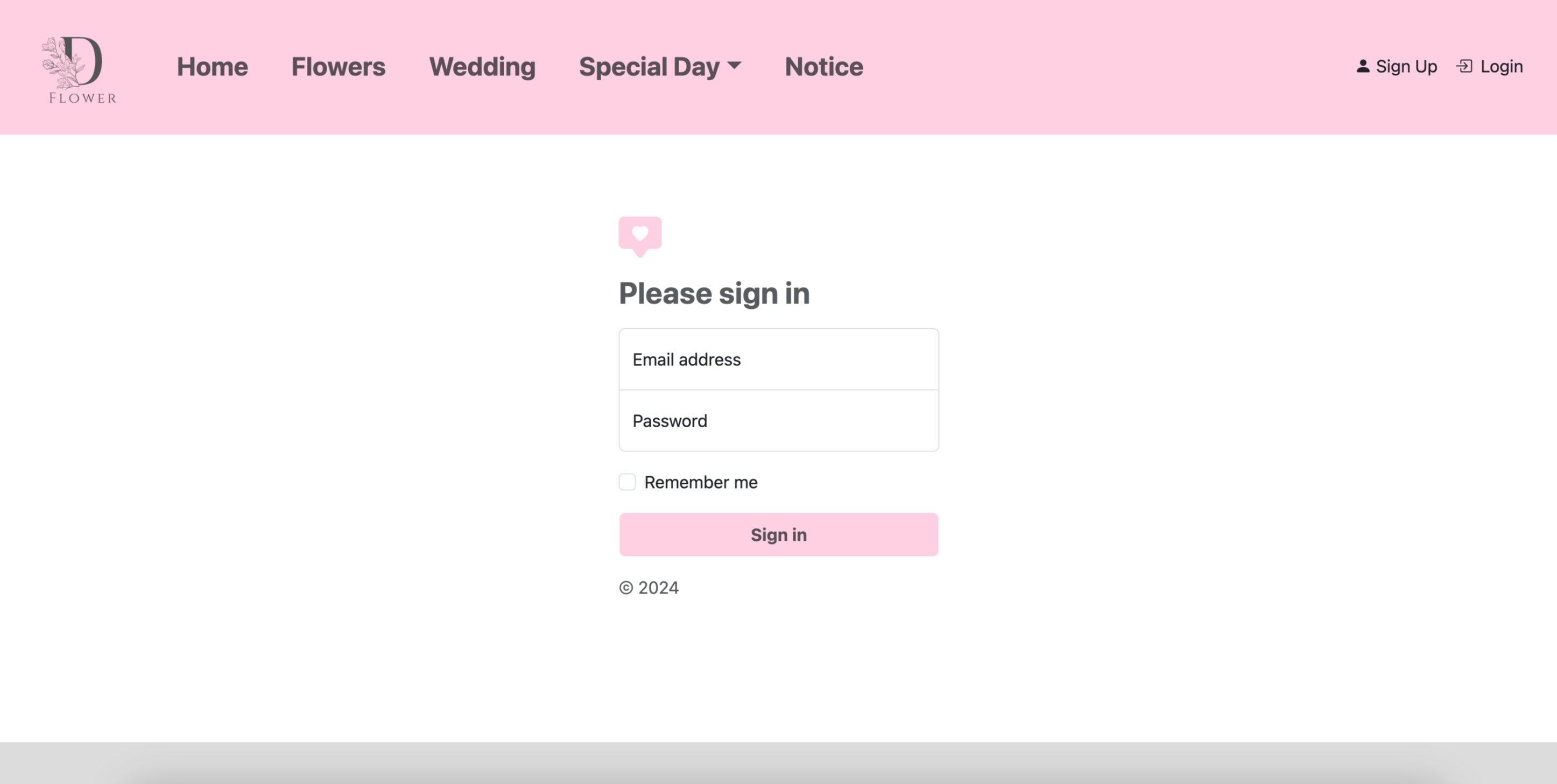Screen dimensions: 1557x784
Task: Click the door-arrow icon beside Login
Action: 1464,66
